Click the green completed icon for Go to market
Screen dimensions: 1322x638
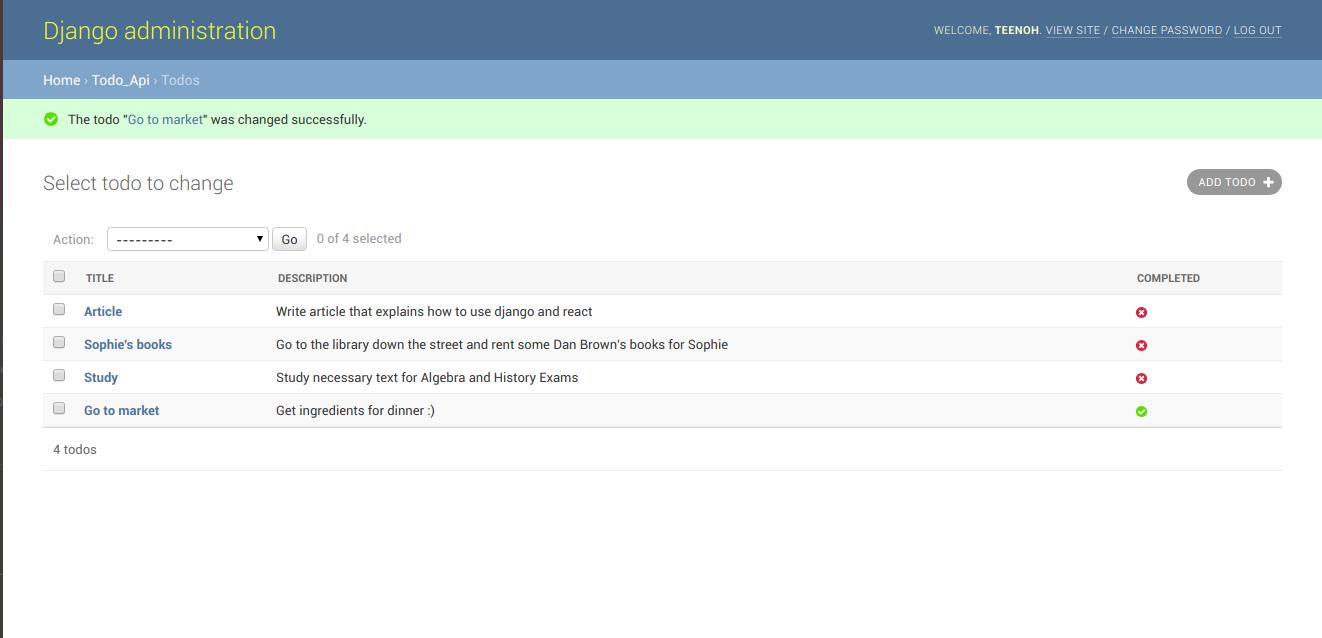click(1141, 410)
